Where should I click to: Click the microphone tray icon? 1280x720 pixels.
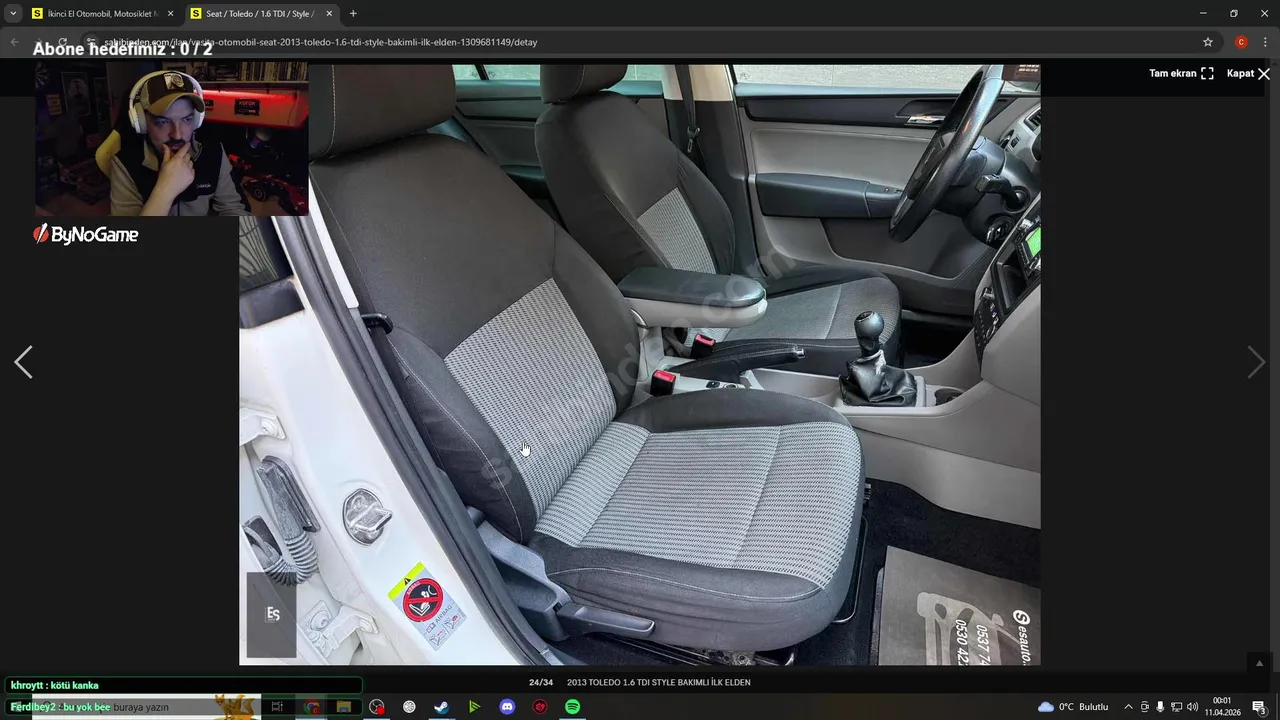click(1160, 707)
